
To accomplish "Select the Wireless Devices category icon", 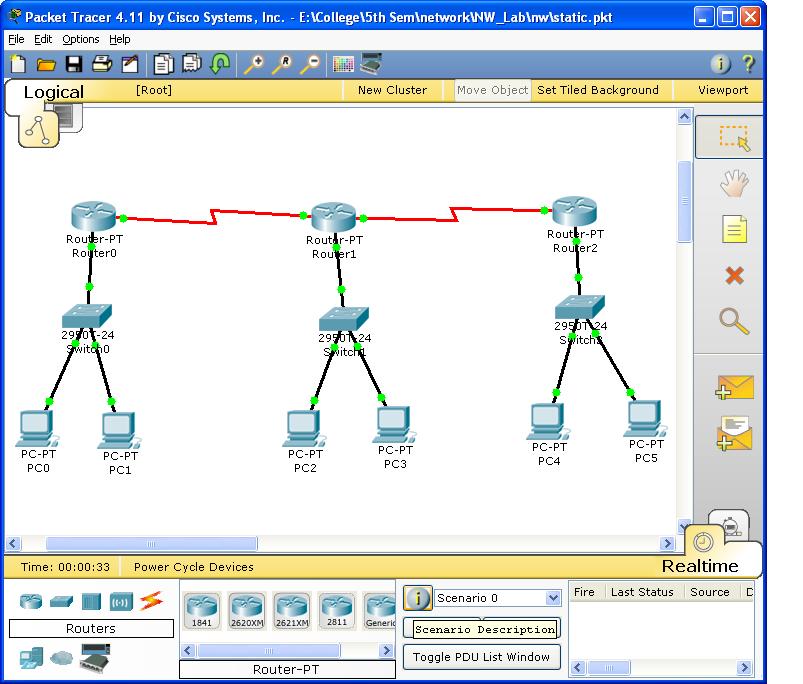I will [121, 602].
